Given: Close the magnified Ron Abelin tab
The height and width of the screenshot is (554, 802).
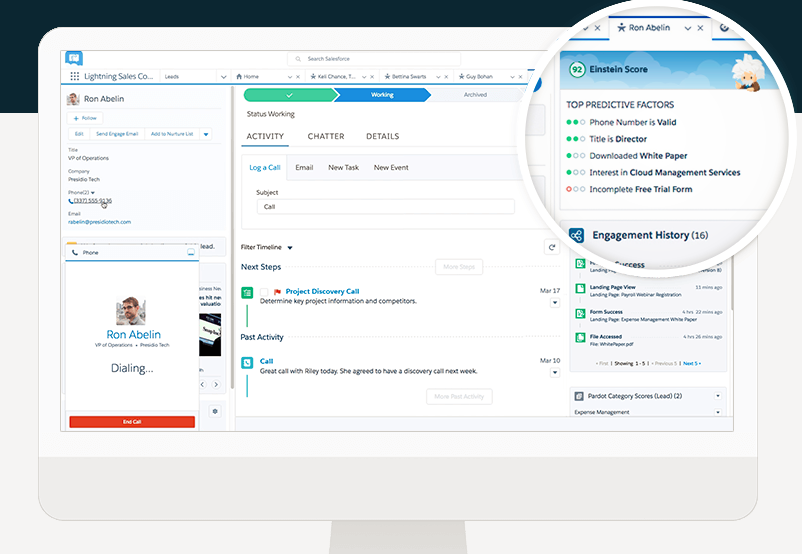Looking at the screenshot, I should [700, 28].
